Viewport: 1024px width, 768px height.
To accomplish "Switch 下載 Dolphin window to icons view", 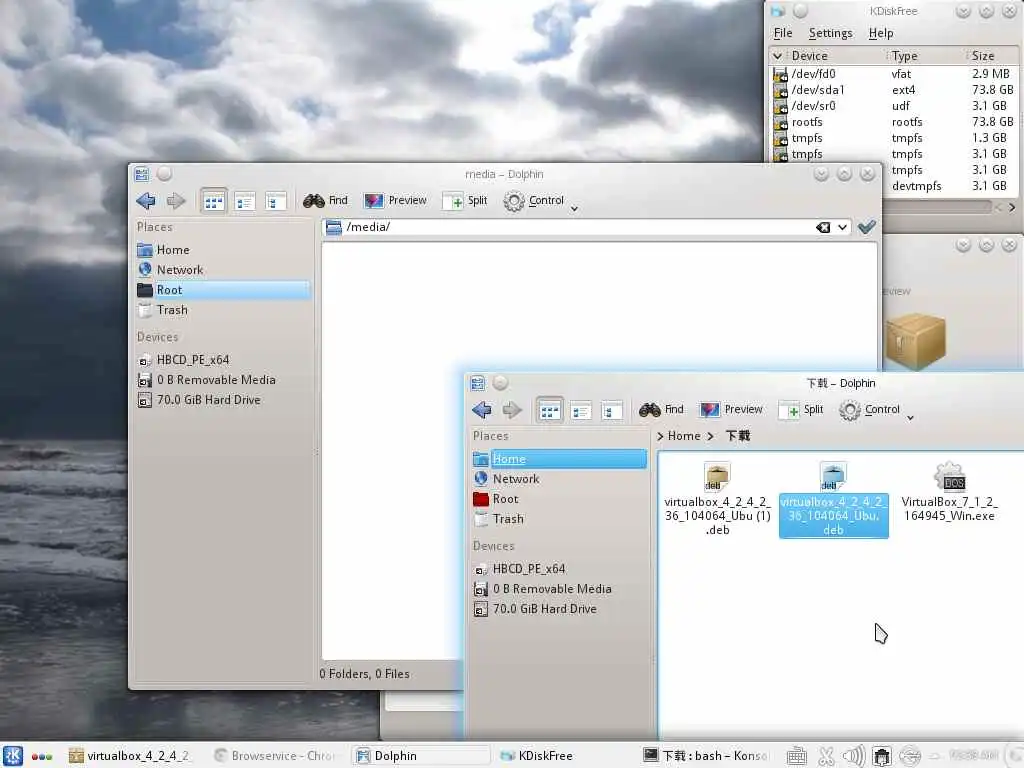I will [x=549, y=411].
